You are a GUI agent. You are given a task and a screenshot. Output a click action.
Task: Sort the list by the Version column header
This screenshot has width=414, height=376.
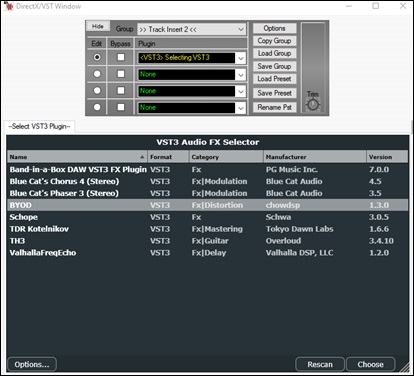coord(387,157)
